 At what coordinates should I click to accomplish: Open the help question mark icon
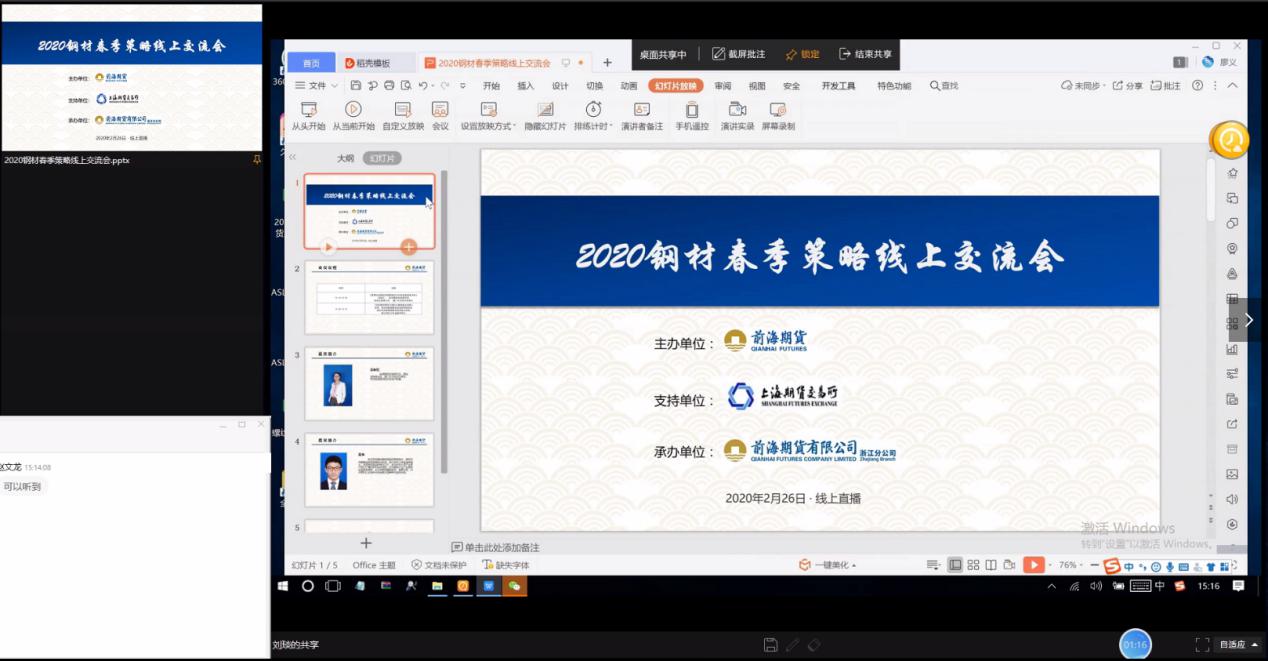tap(1197, 86)
